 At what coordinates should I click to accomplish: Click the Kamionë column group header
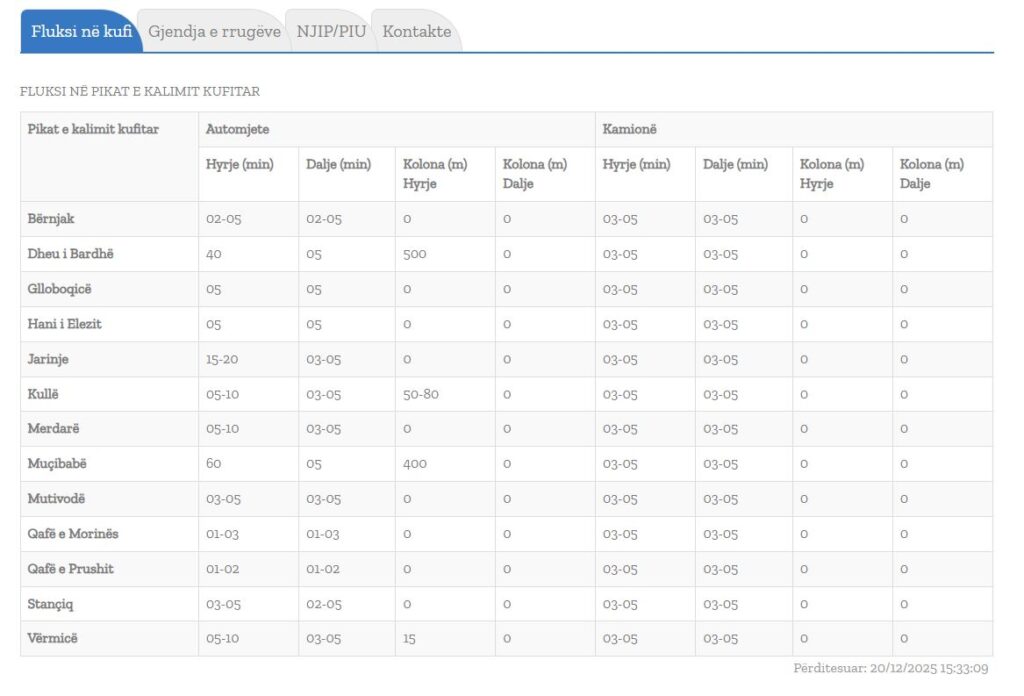629,129
